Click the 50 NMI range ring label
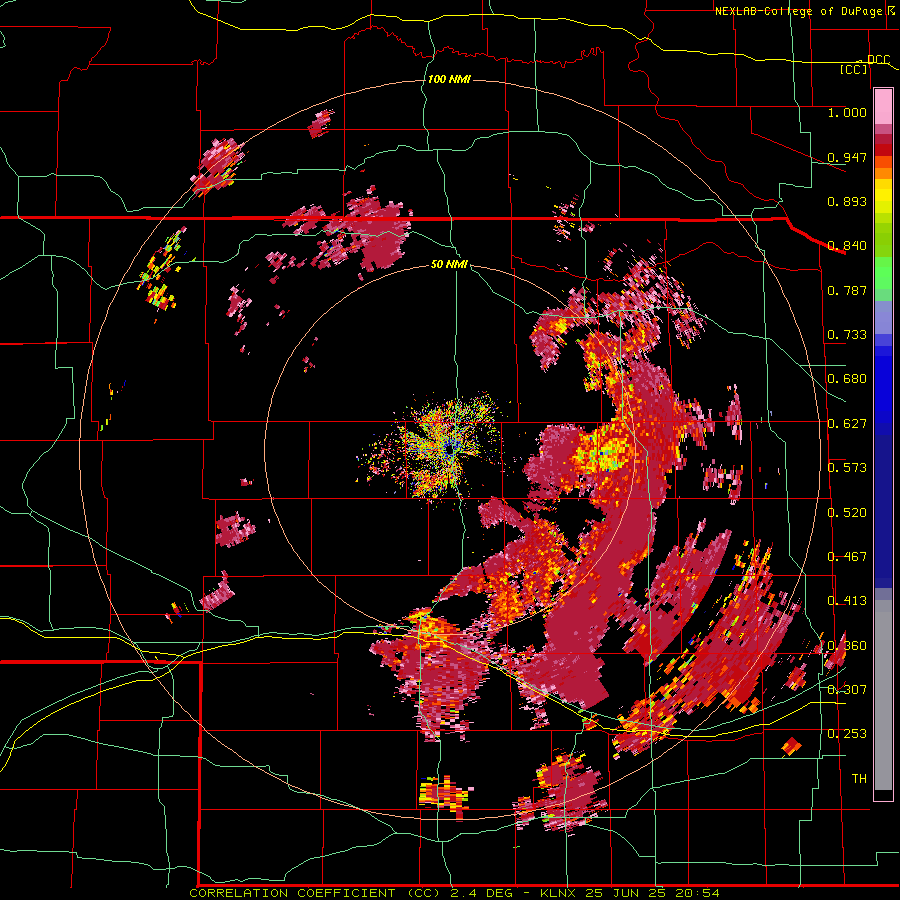This screenshot has width=900, height=900. 449,264
